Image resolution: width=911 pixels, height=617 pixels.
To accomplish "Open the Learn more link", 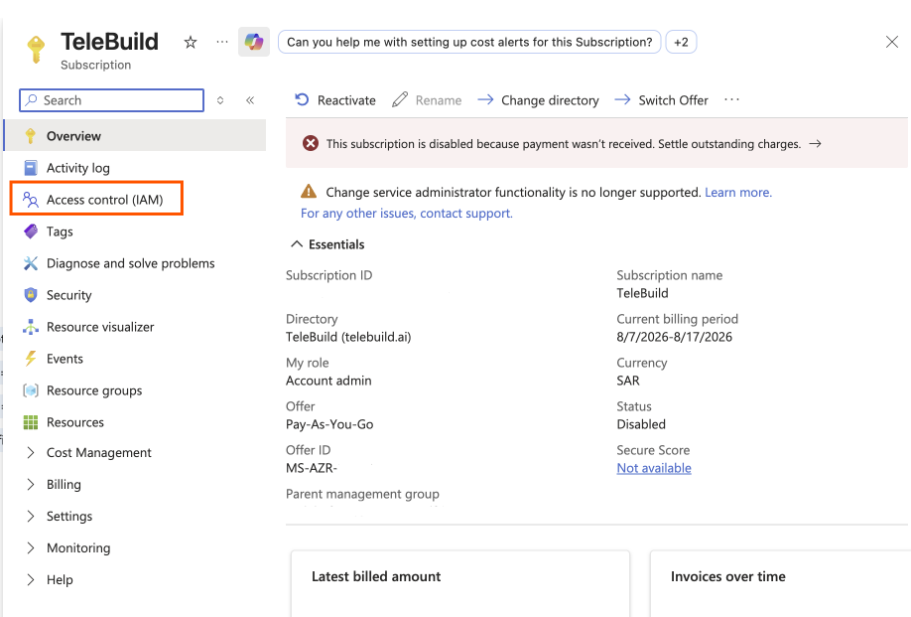I will 738,192.
